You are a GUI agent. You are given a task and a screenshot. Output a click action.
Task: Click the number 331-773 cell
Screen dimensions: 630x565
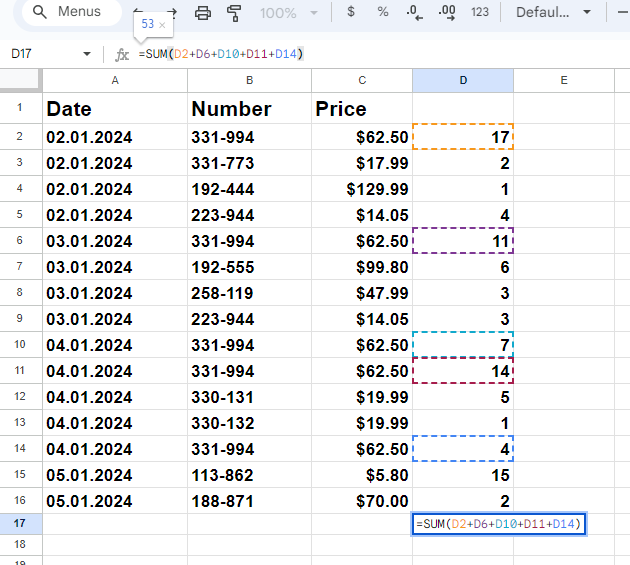(x=250, y=163)
